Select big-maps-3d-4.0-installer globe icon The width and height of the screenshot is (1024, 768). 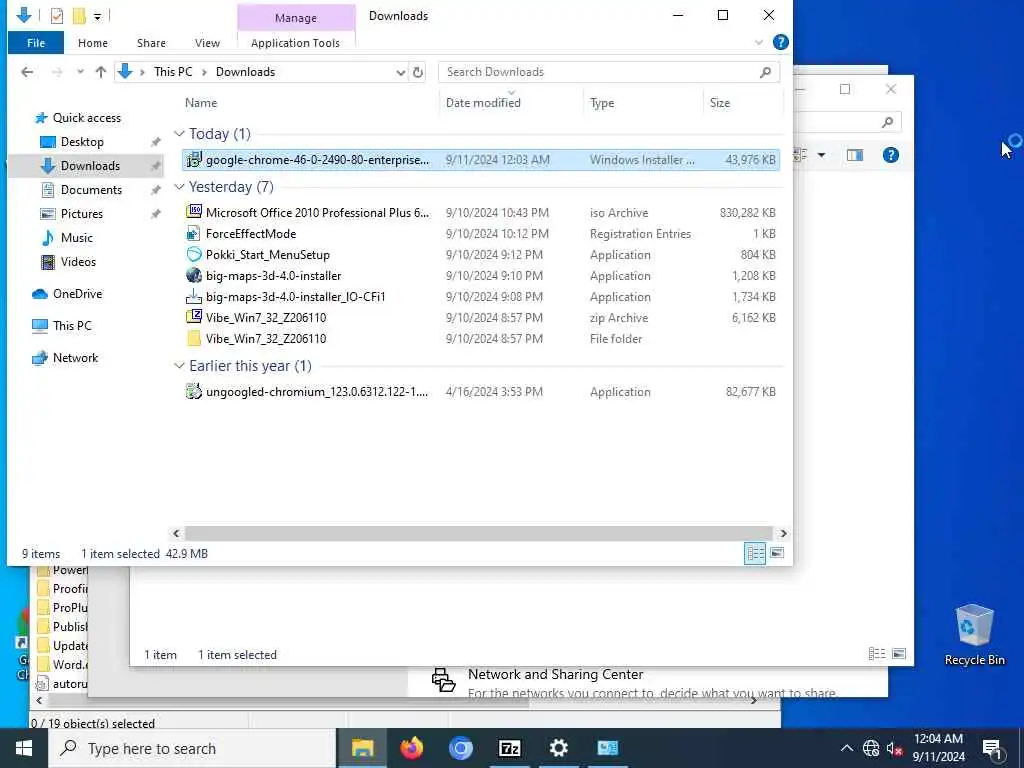[x=193, y=275]
